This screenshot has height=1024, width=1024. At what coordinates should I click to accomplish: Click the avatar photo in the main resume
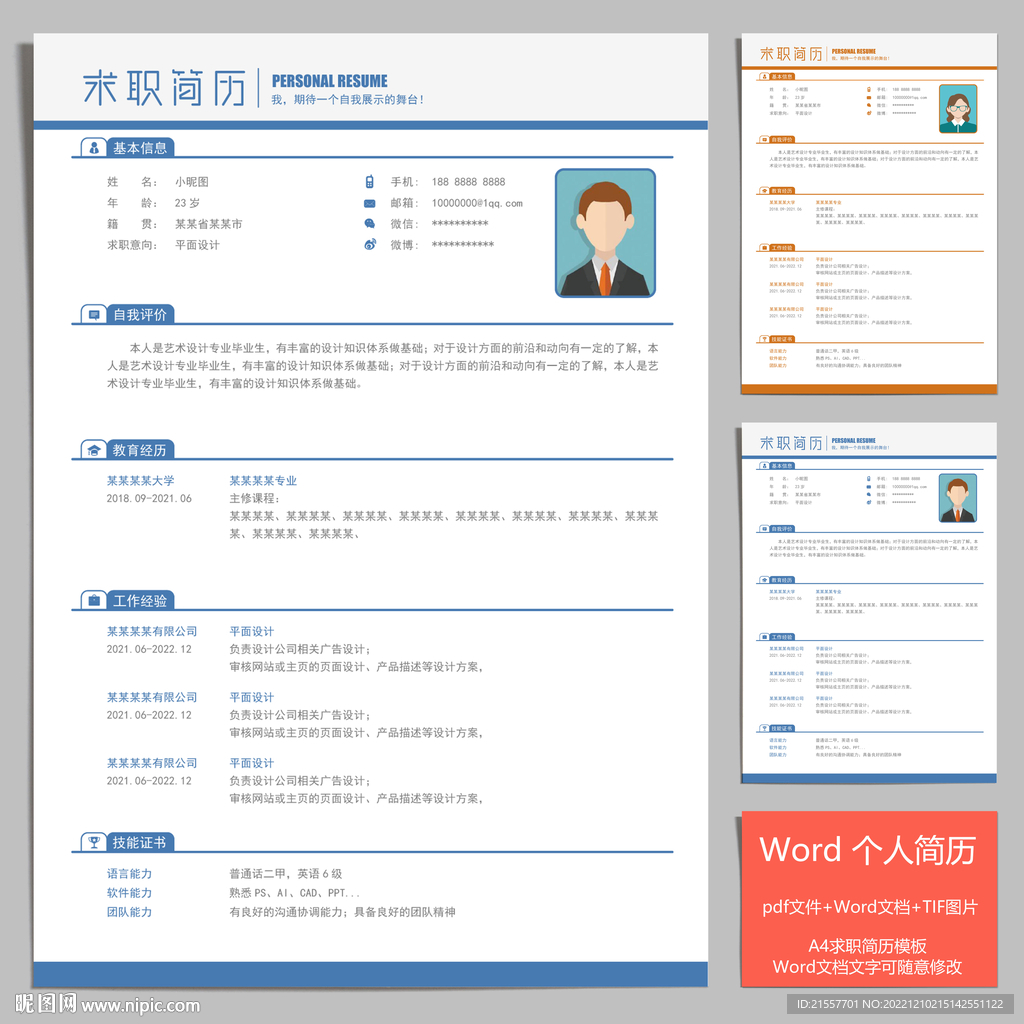pyautogui.click(x=605, y=233)
